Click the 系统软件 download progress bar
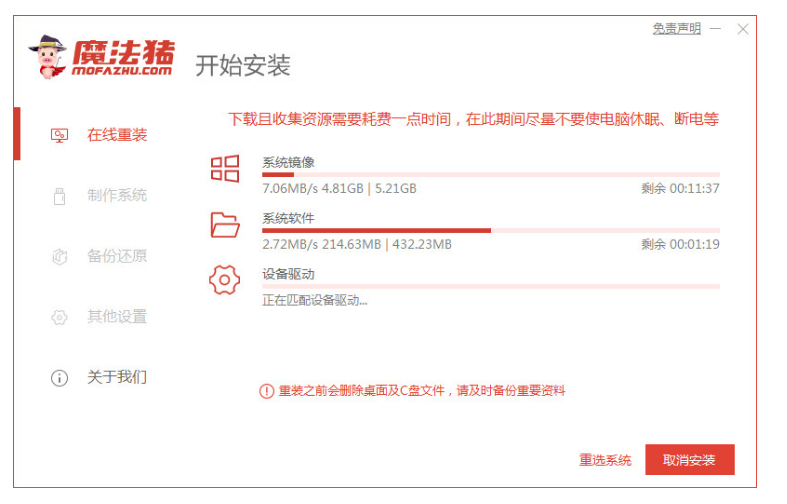 [490, 230]
